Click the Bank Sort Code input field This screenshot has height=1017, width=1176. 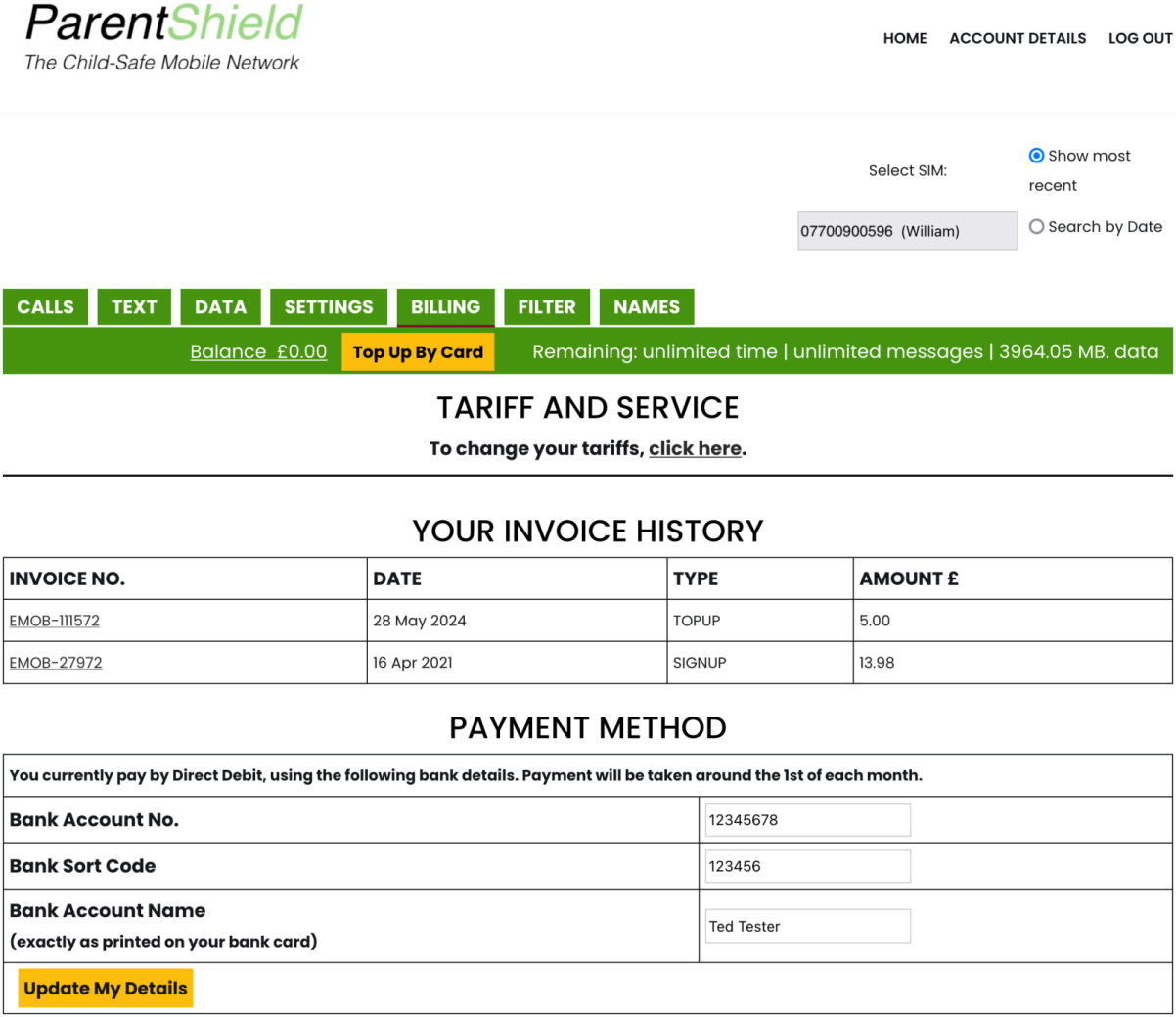[807, 865]
